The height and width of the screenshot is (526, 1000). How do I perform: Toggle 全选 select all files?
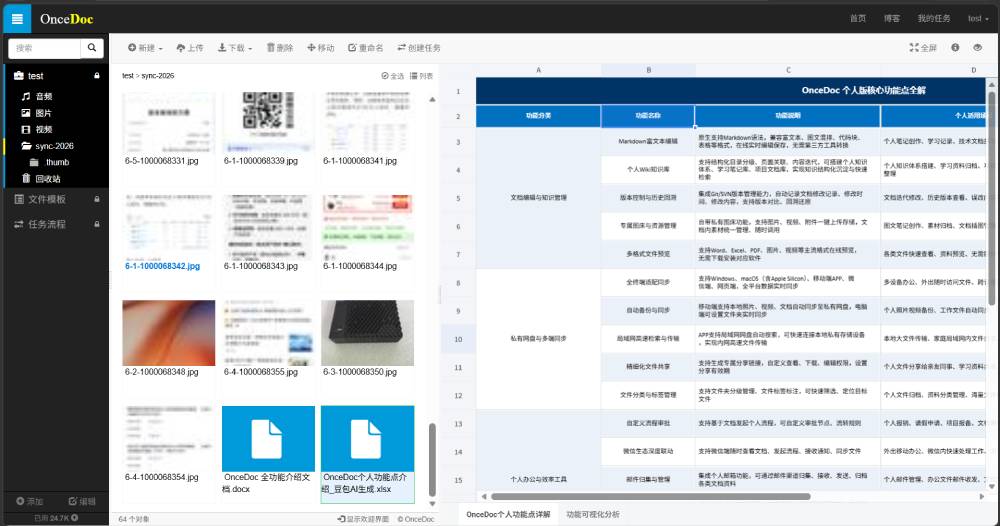coord(393,76)
